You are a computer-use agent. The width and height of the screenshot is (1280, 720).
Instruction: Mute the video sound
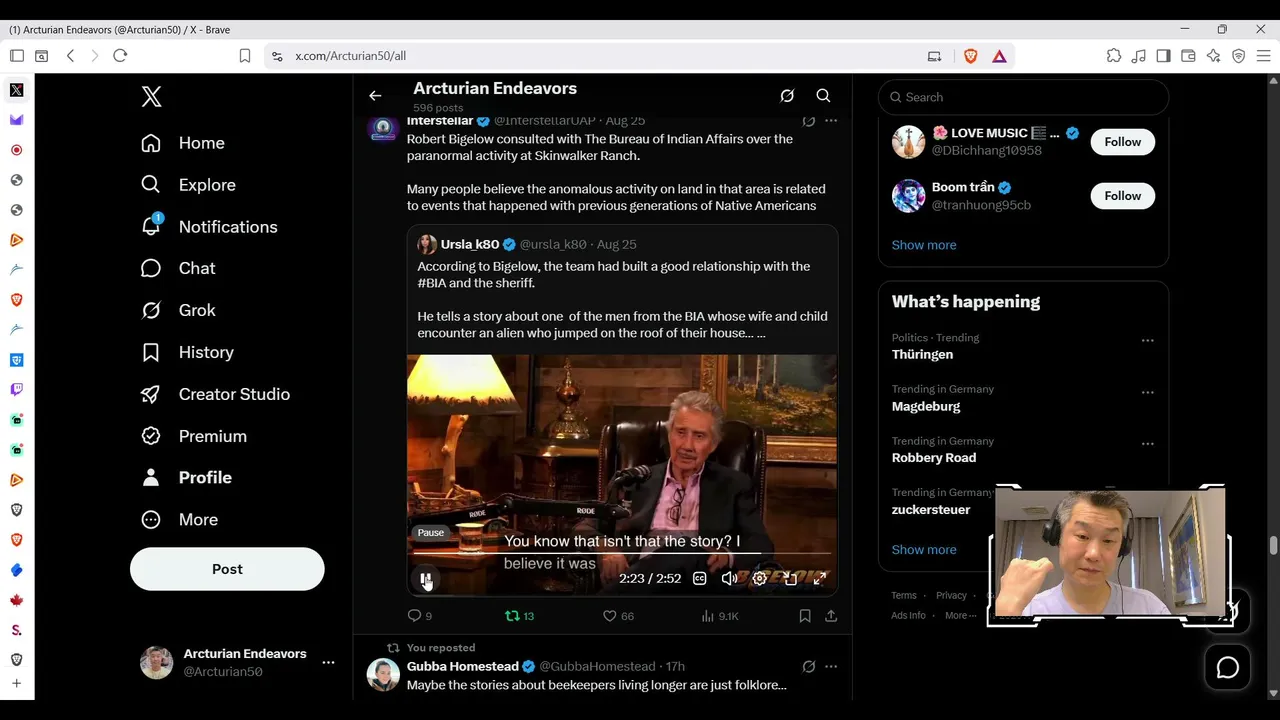730,578
